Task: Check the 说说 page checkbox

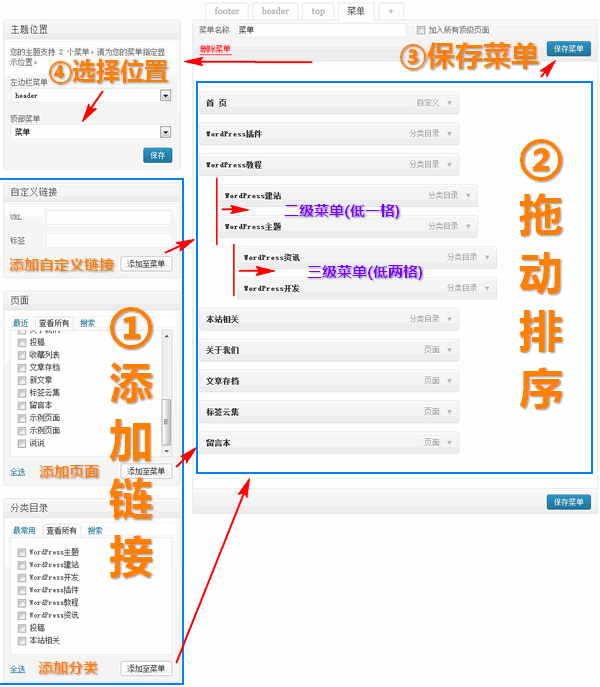Action: coord(21,443)
